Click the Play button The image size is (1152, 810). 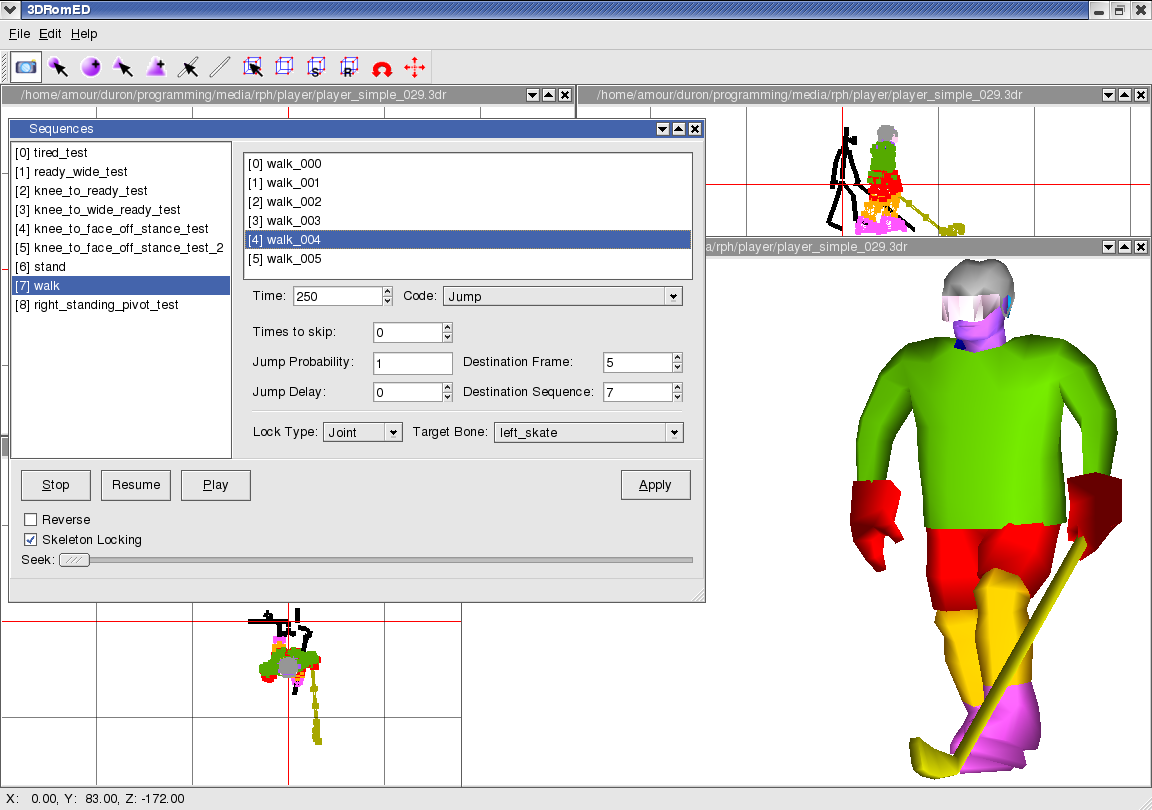215,485
